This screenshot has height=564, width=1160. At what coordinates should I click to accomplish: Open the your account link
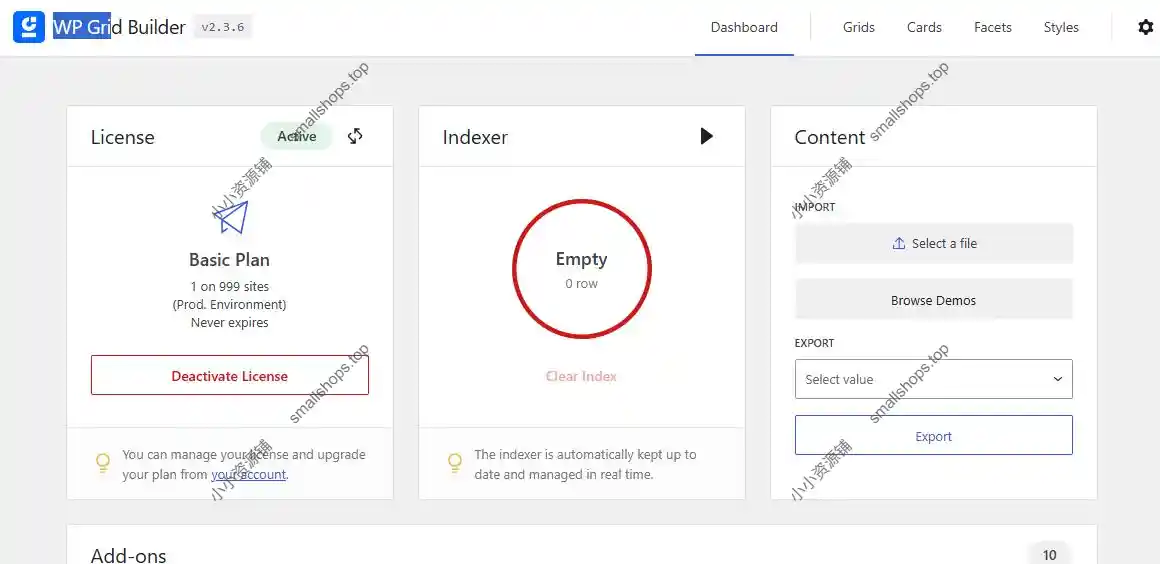(249, 474)
